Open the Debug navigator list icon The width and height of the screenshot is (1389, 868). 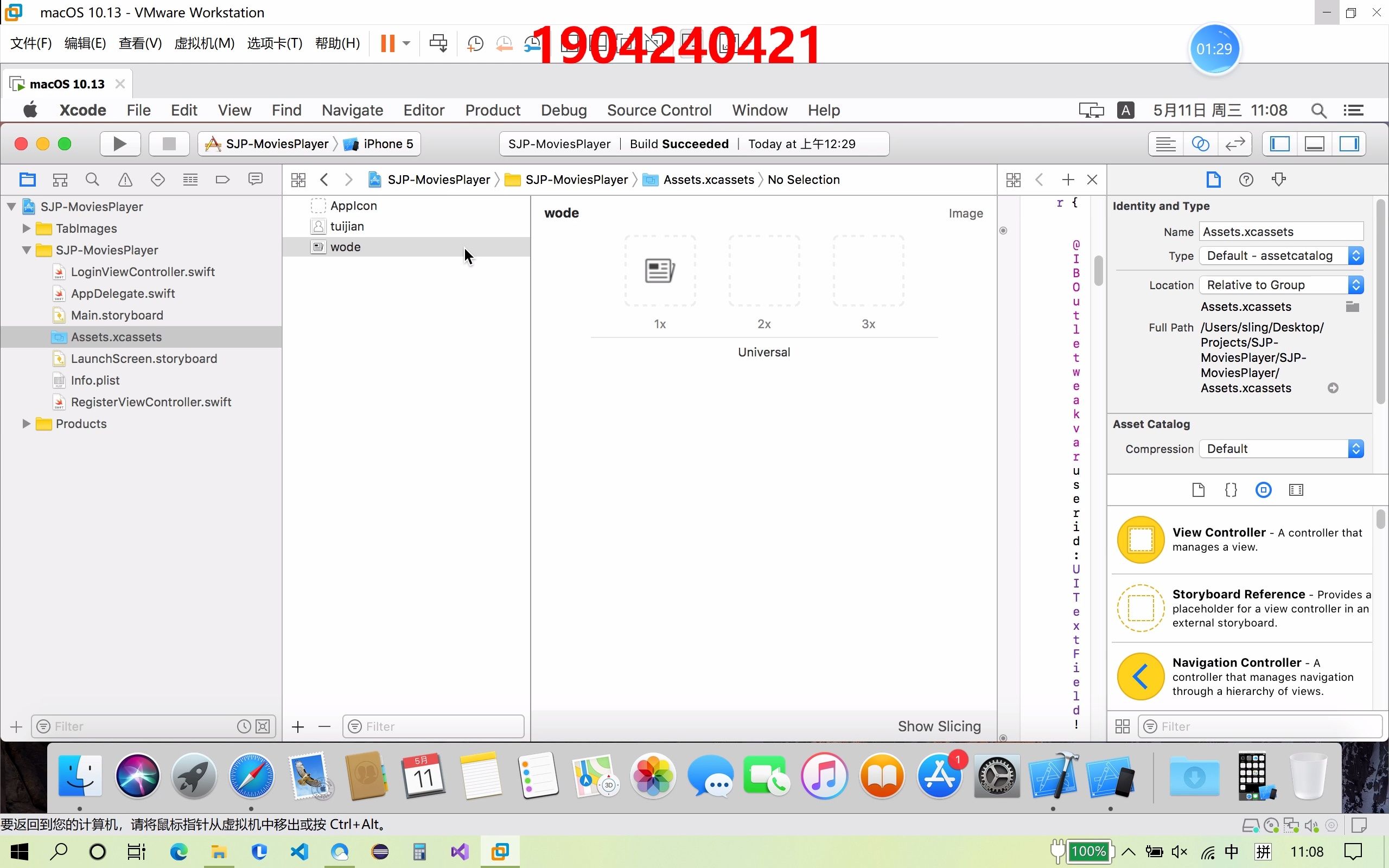pyautogui.click(x=189, y=179)
